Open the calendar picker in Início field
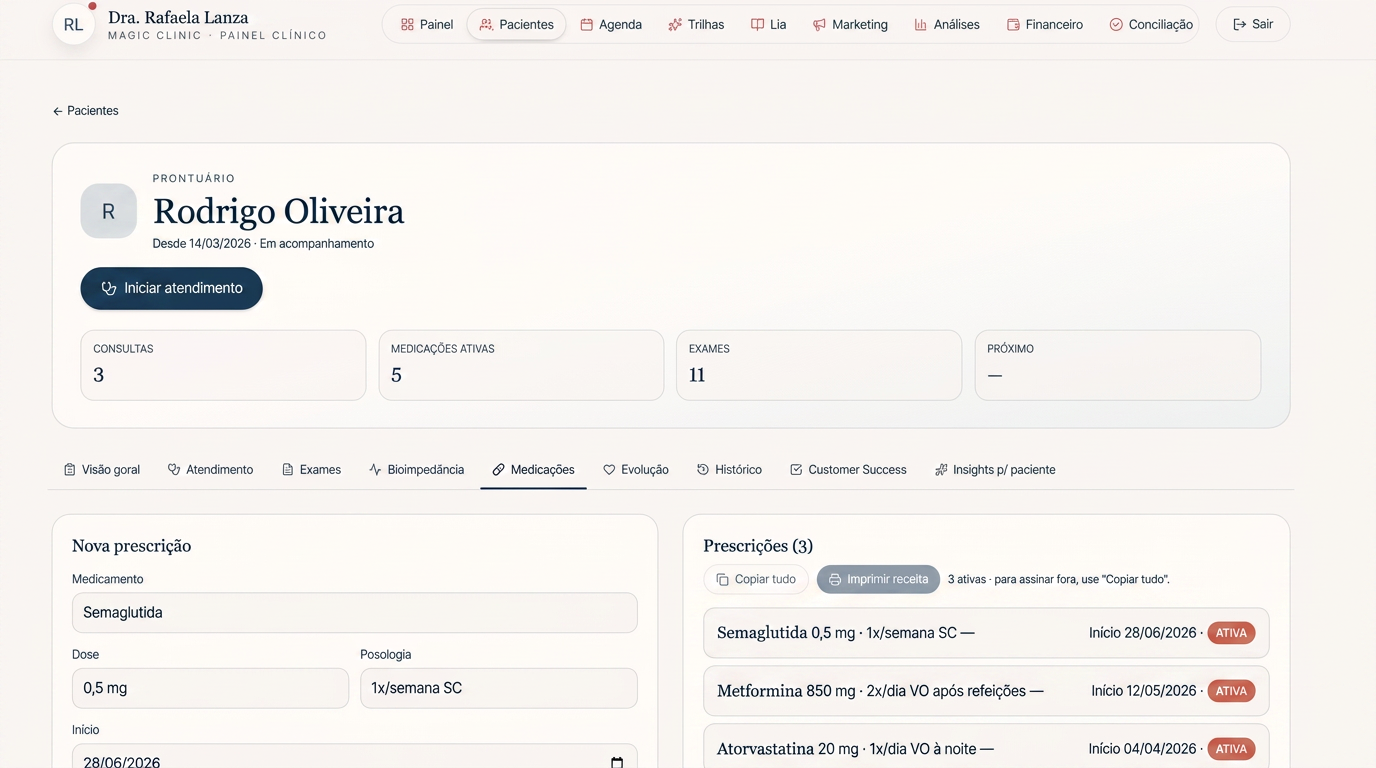Screen dimensions: 1376x768 click(x=617, y=762)
